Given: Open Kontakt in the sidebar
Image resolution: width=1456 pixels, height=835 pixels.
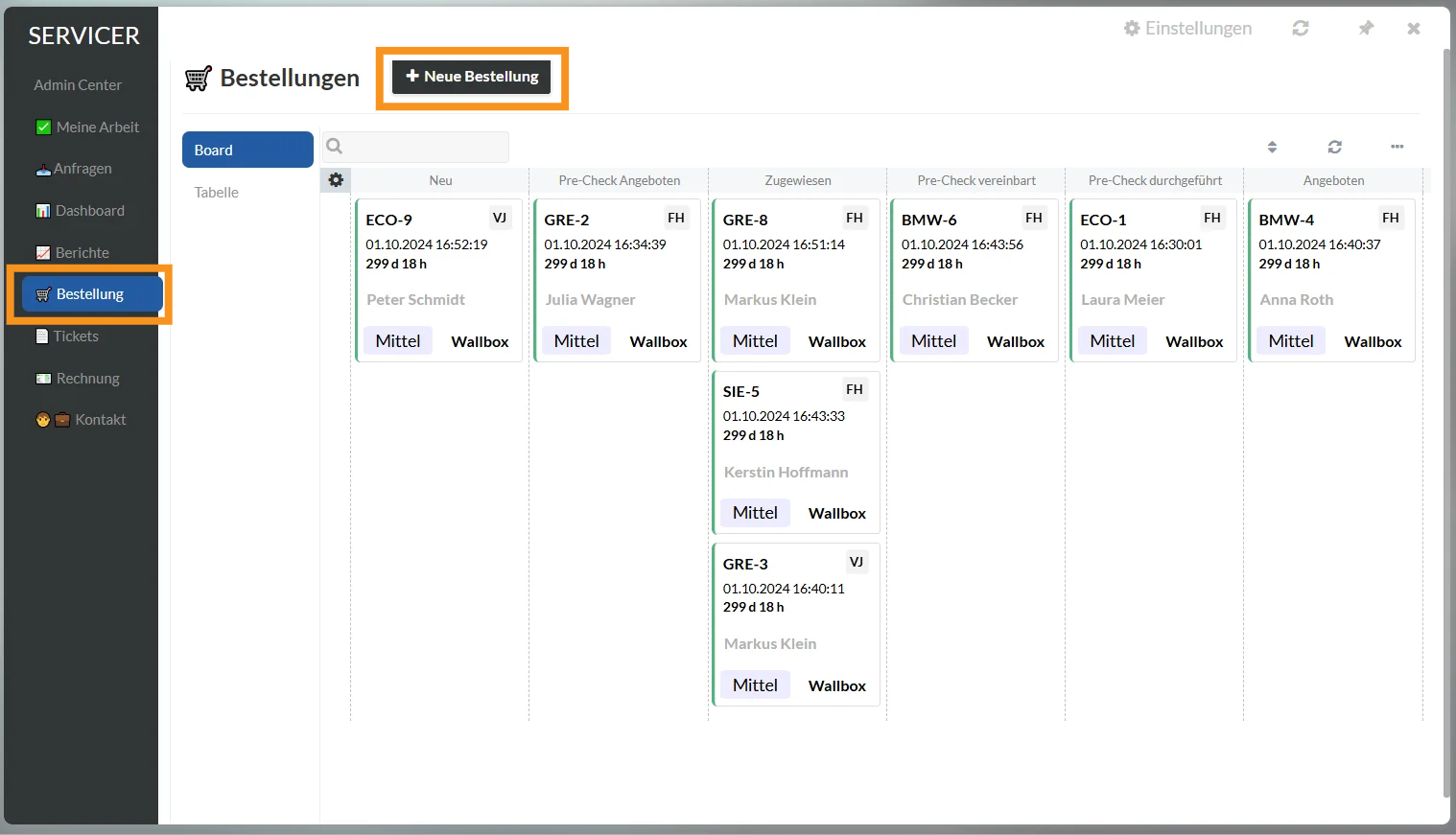Looking at the screenshot, I should click(x=82, y=420).
